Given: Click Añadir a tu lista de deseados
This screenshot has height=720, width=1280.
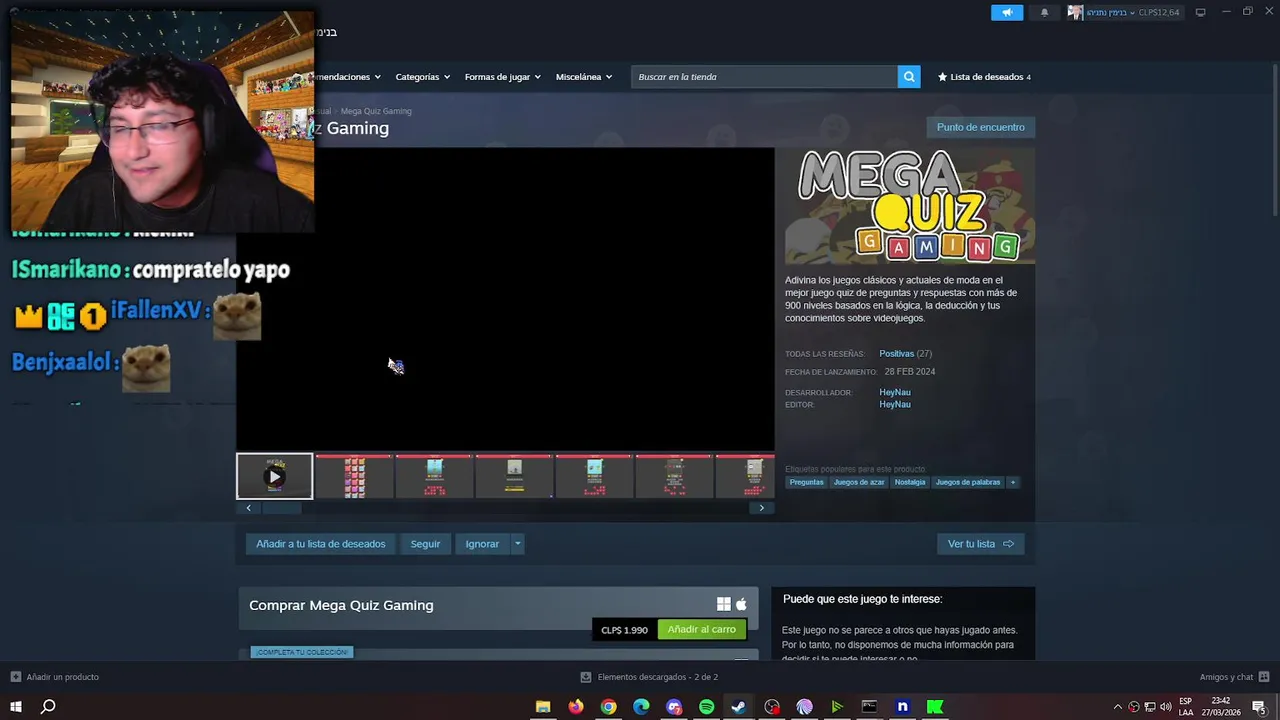Looking at the screenshot, I should pos(320,544).
